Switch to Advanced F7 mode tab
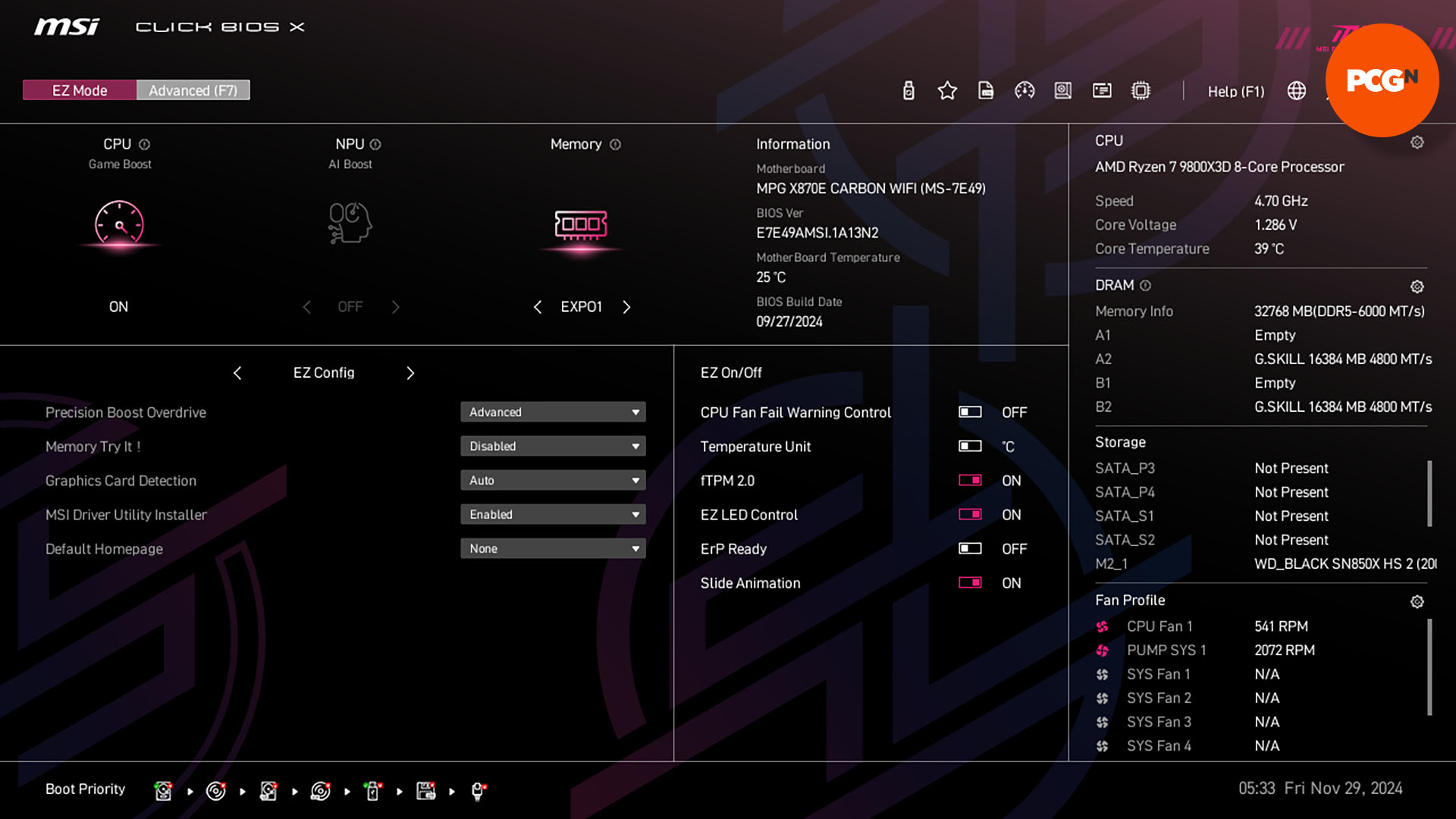This screenshot has width=1456, height=819. 192,90
